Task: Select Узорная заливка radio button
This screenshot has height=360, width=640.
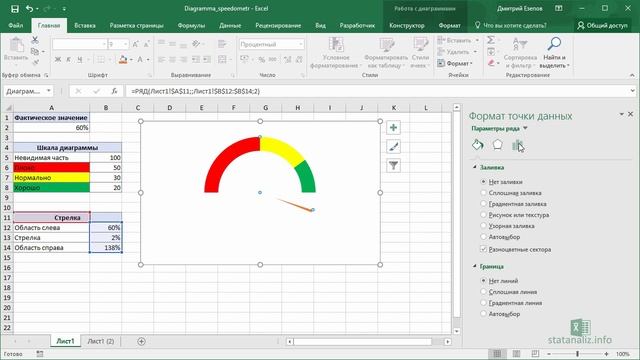Action: coord(483,226)
